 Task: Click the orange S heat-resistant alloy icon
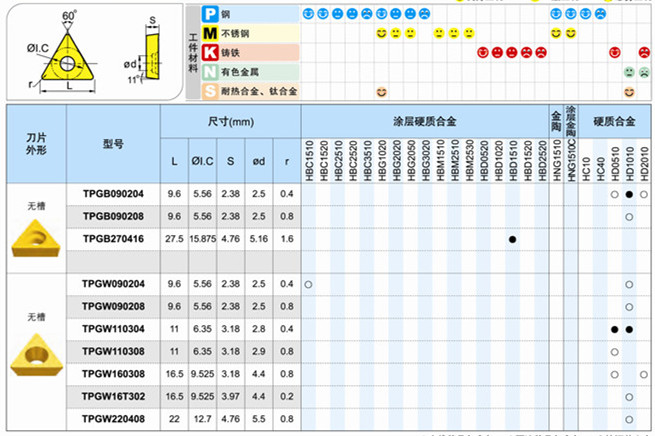pos(209,91)
